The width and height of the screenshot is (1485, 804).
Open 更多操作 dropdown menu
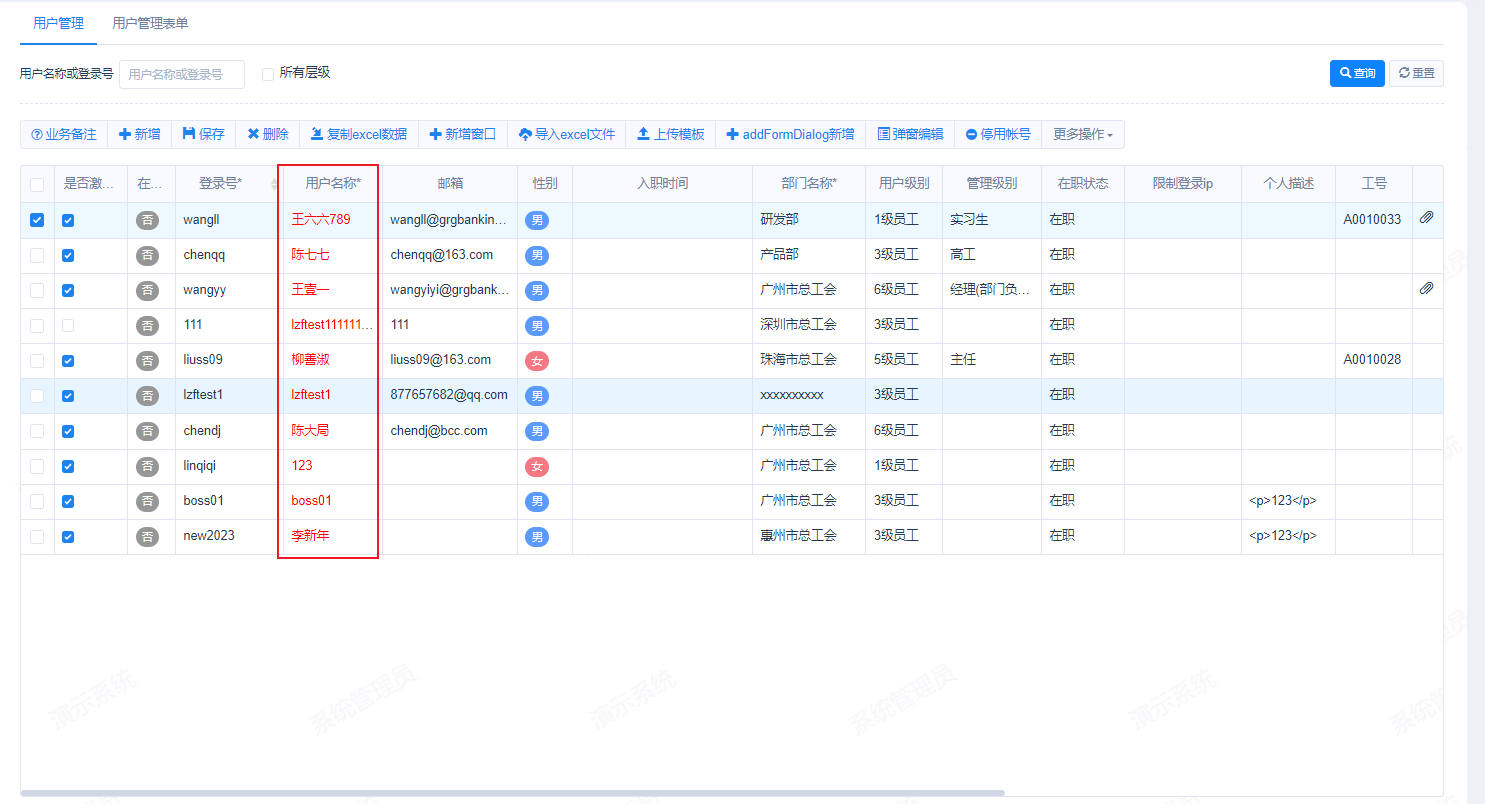pyautogui.click(x=1083, y=134)
